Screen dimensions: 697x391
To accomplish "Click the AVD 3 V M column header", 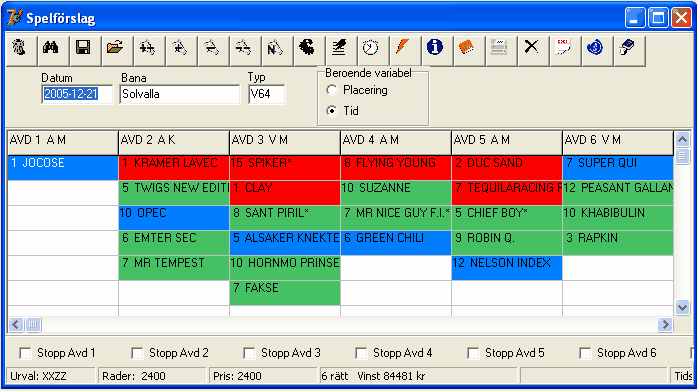I will coord(285,143).
